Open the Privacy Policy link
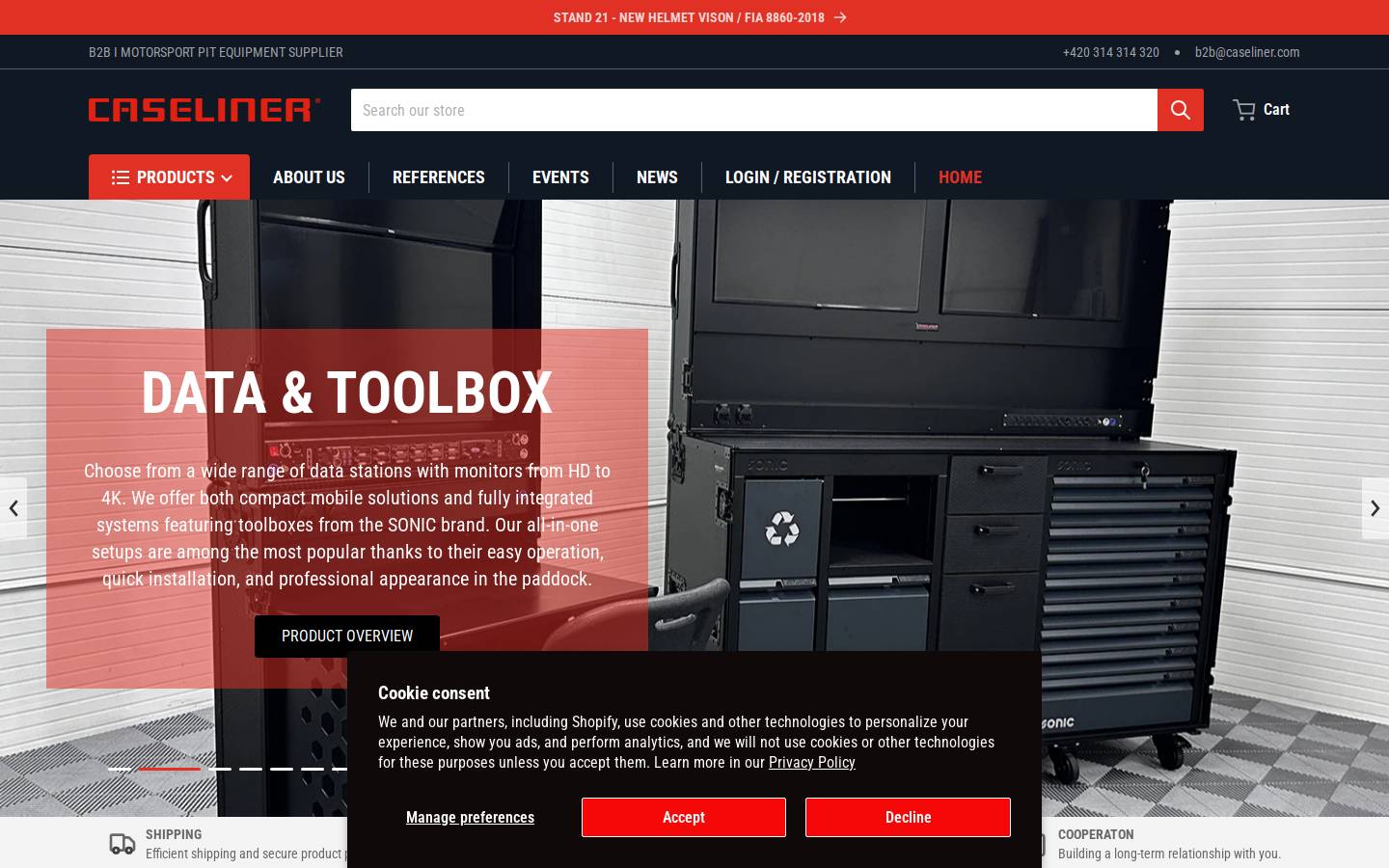This screenshot has width=1389, height=868. pos(811,762)
